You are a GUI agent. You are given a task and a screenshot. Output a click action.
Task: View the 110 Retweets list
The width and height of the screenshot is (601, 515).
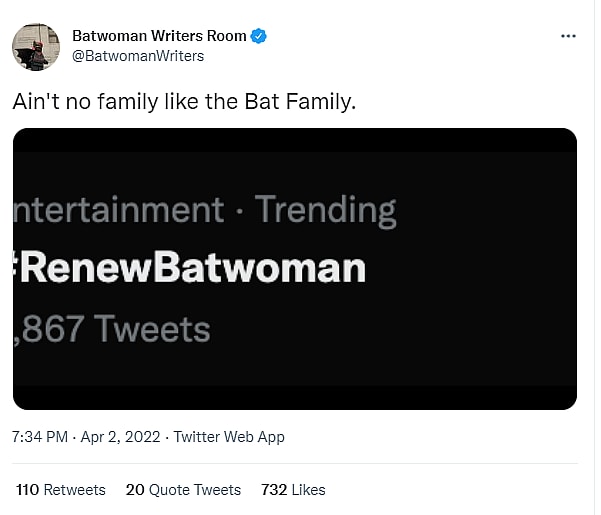tap(60, 490)
